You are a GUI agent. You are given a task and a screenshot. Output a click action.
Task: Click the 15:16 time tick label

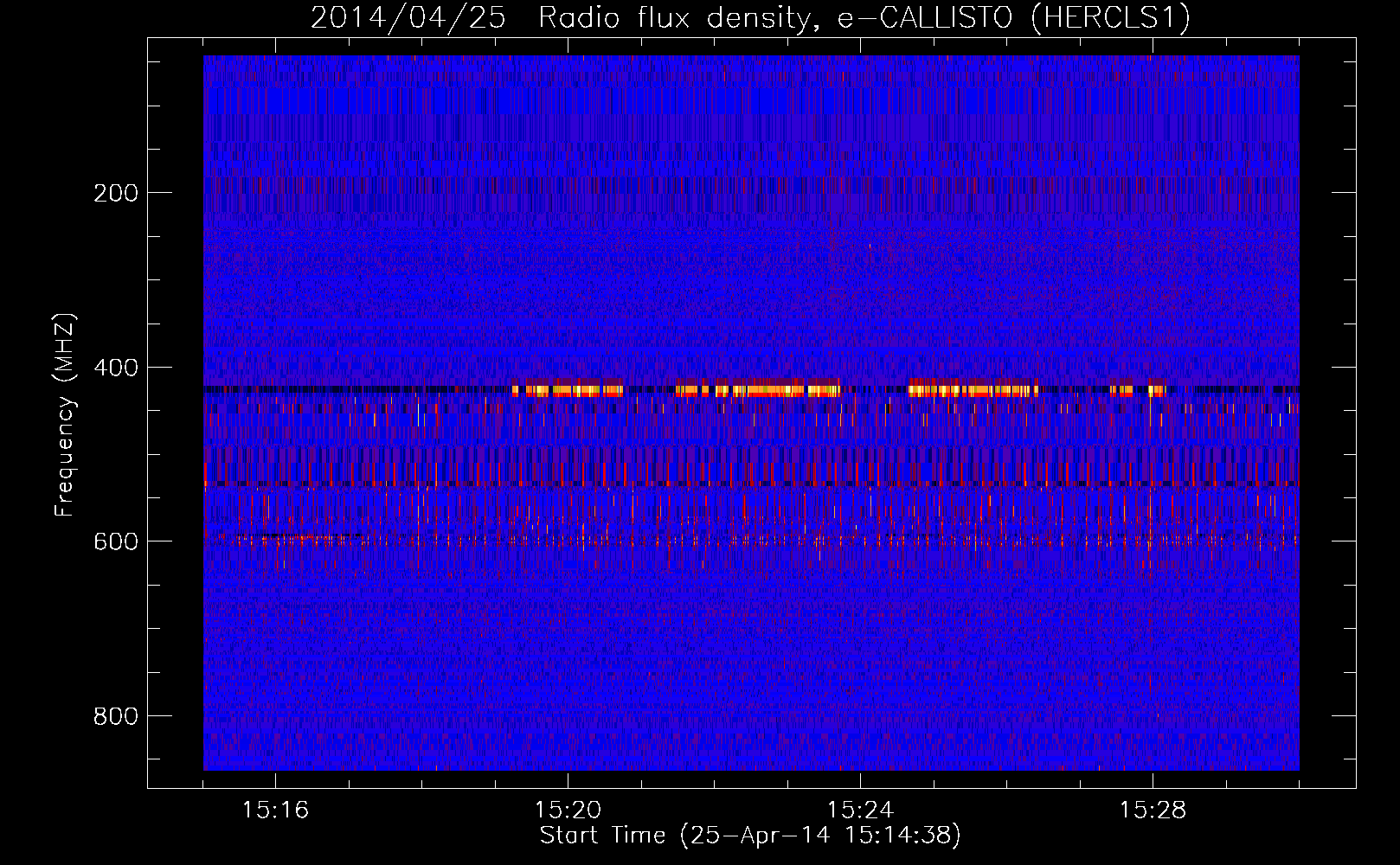[275, 811]
